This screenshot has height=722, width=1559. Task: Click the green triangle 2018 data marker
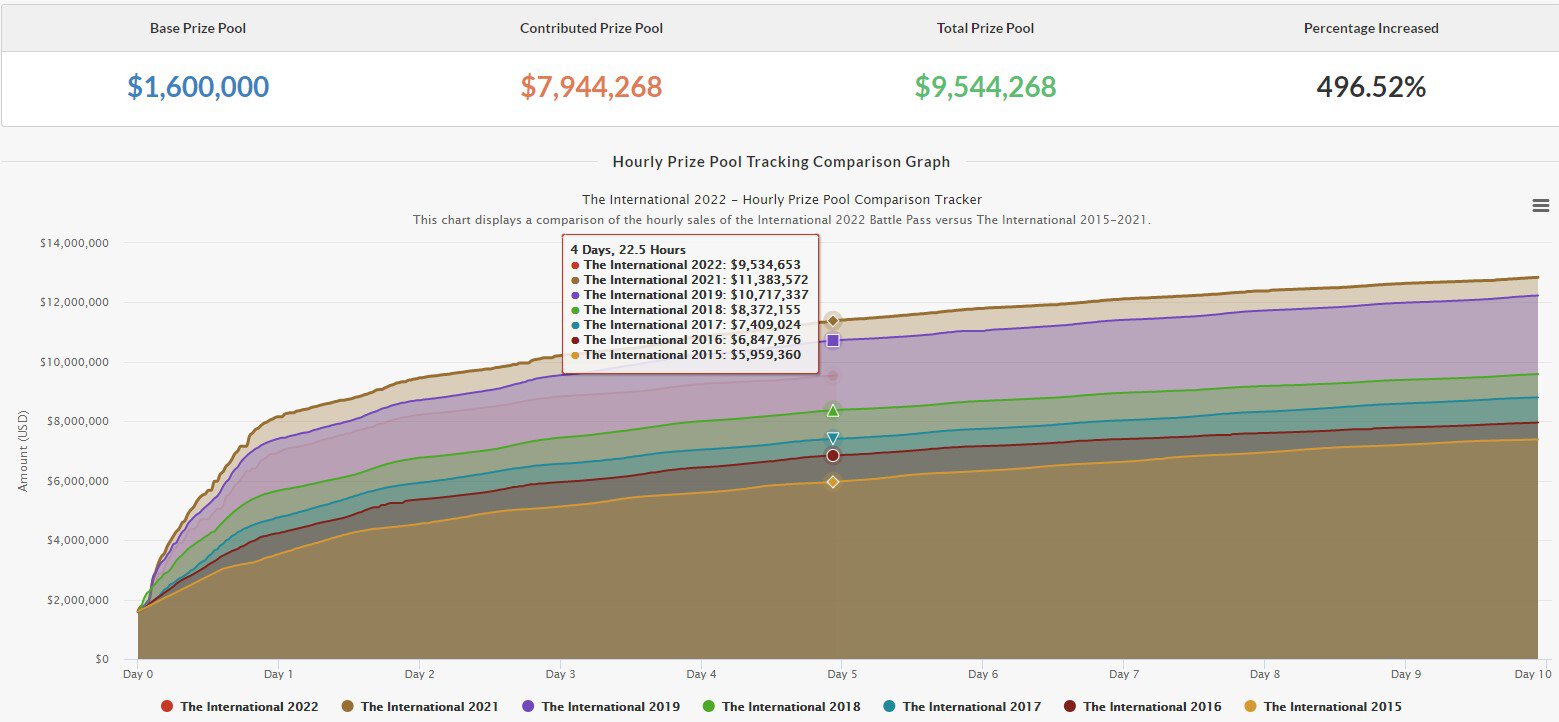833,410
